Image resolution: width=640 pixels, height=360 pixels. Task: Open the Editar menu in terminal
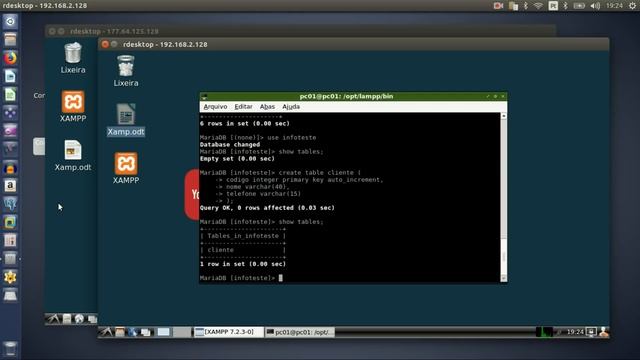coord(243,107)
